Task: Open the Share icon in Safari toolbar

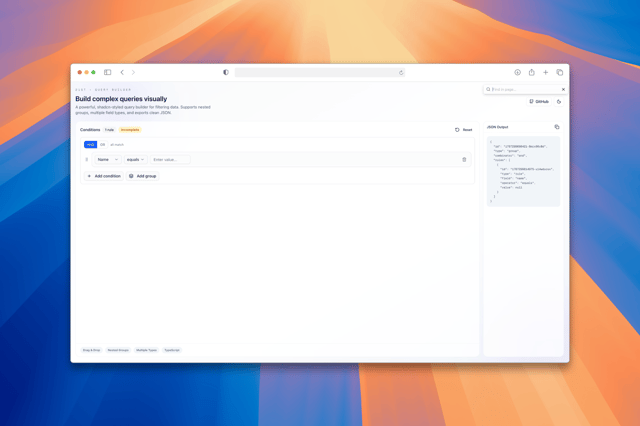Action: [531, 72]
